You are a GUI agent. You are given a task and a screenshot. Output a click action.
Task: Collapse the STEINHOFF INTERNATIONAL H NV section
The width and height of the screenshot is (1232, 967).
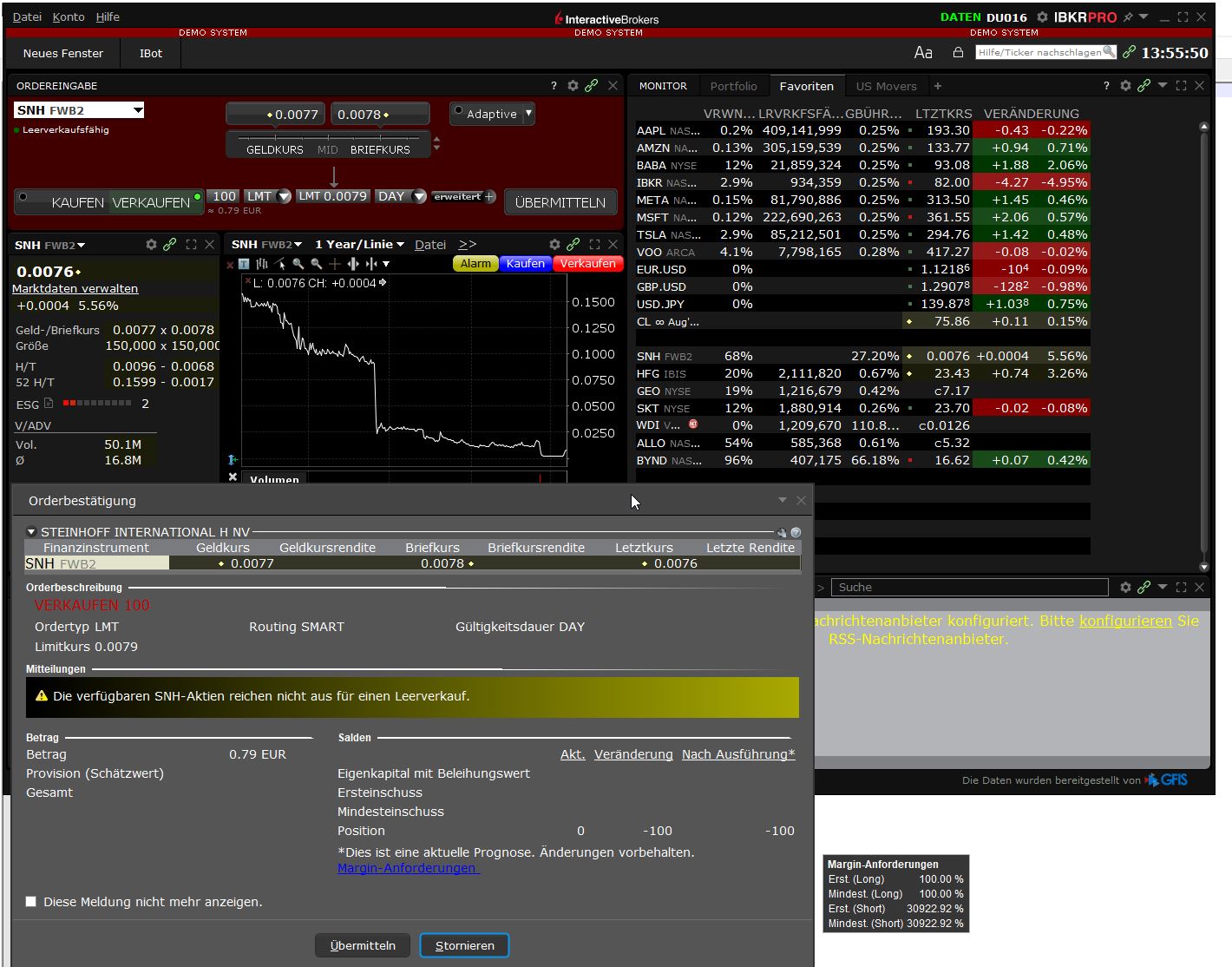click(x=31, y=532)
